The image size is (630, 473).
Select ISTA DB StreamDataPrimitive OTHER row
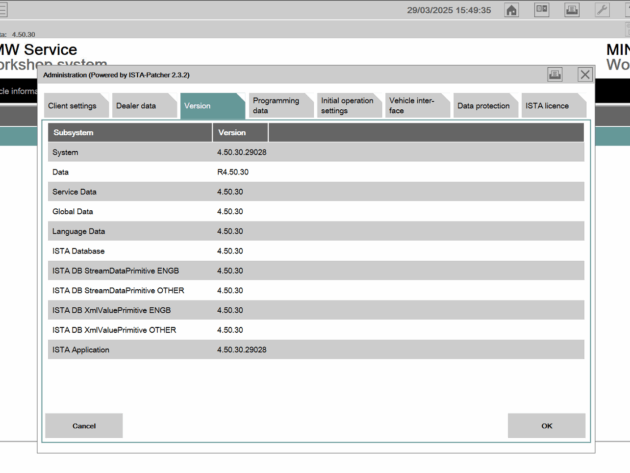pos(316,290)
